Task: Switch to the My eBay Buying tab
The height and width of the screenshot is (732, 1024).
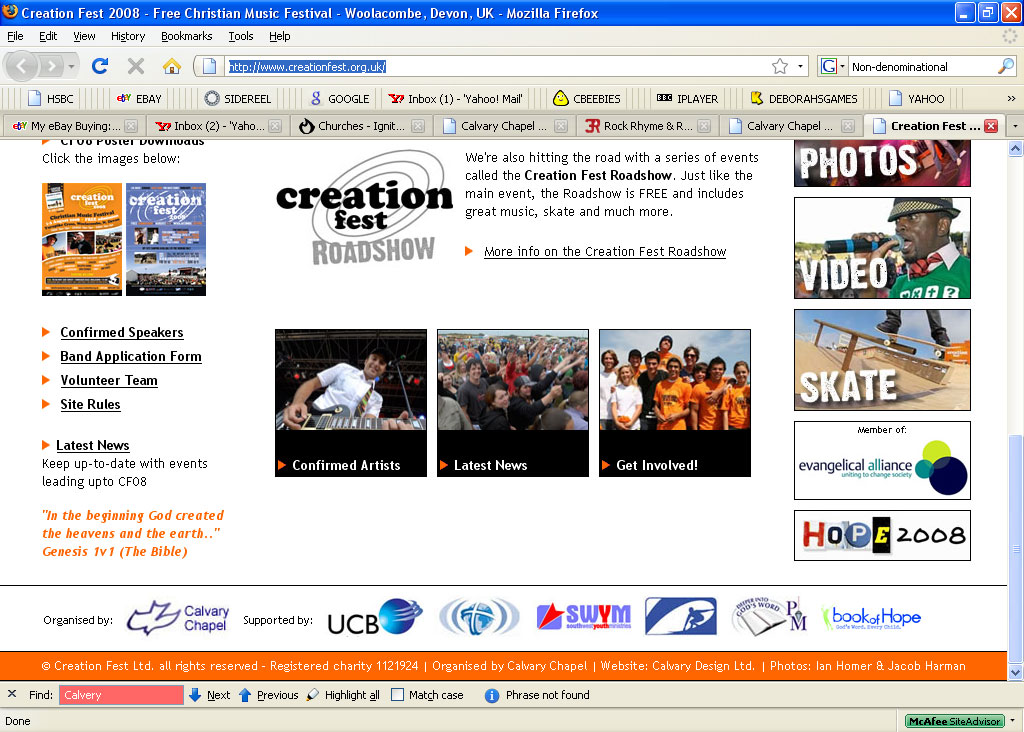Action: pyautogui.click(x=73, y=126)
